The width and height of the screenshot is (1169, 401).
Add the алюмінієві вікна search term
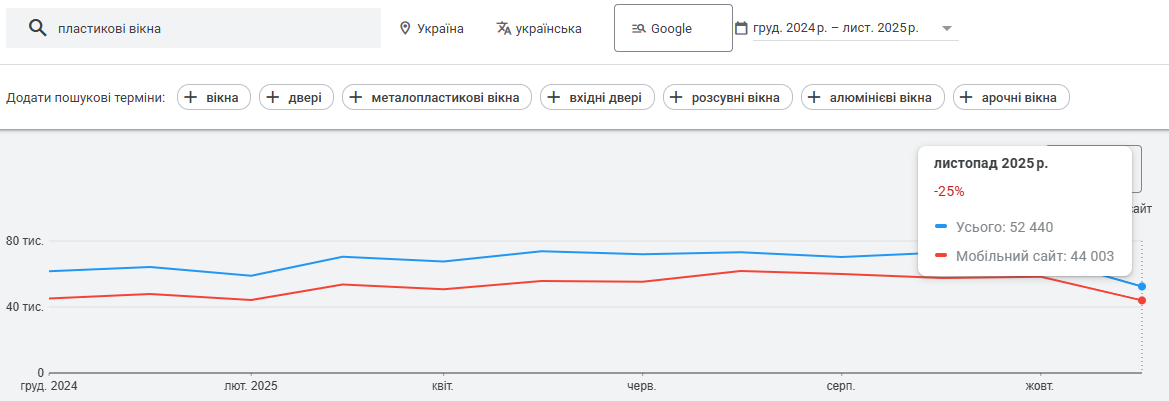click(873, 97)
